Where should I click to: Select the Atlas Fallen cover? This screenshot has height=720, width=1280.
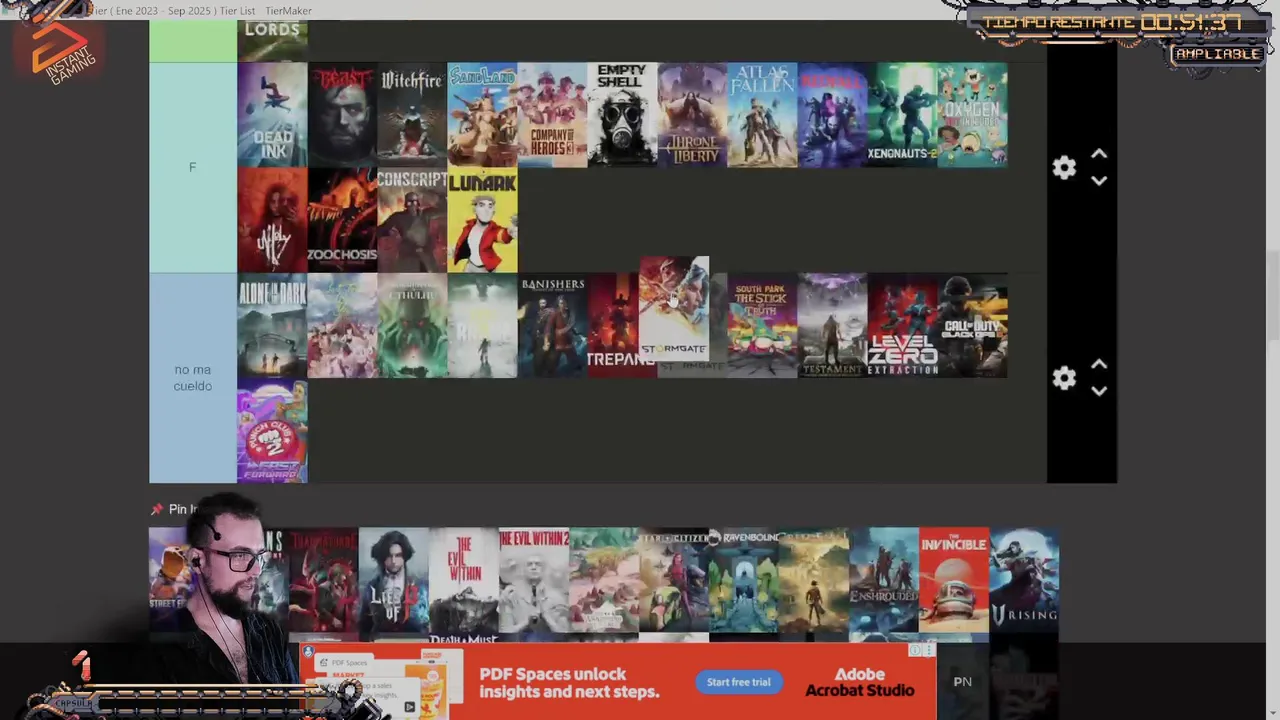[x=762, y=115]
